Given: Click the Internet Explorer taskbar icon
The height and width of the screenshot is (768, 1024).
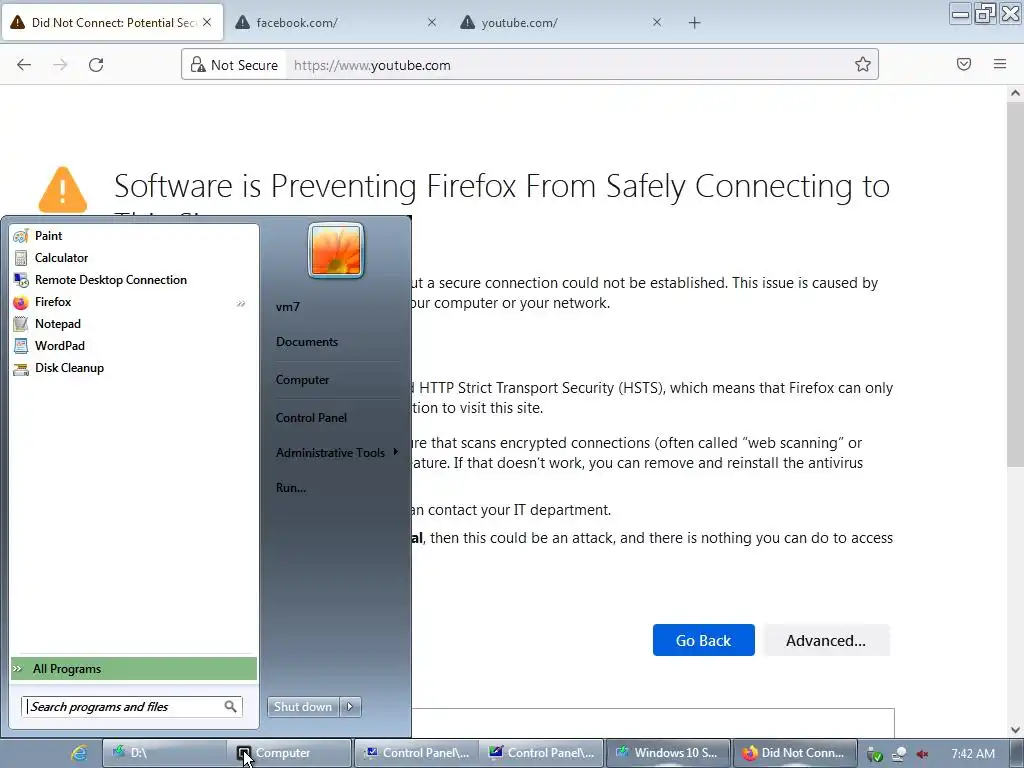Looking at the screenshot, I should click(x=79, y=754).
